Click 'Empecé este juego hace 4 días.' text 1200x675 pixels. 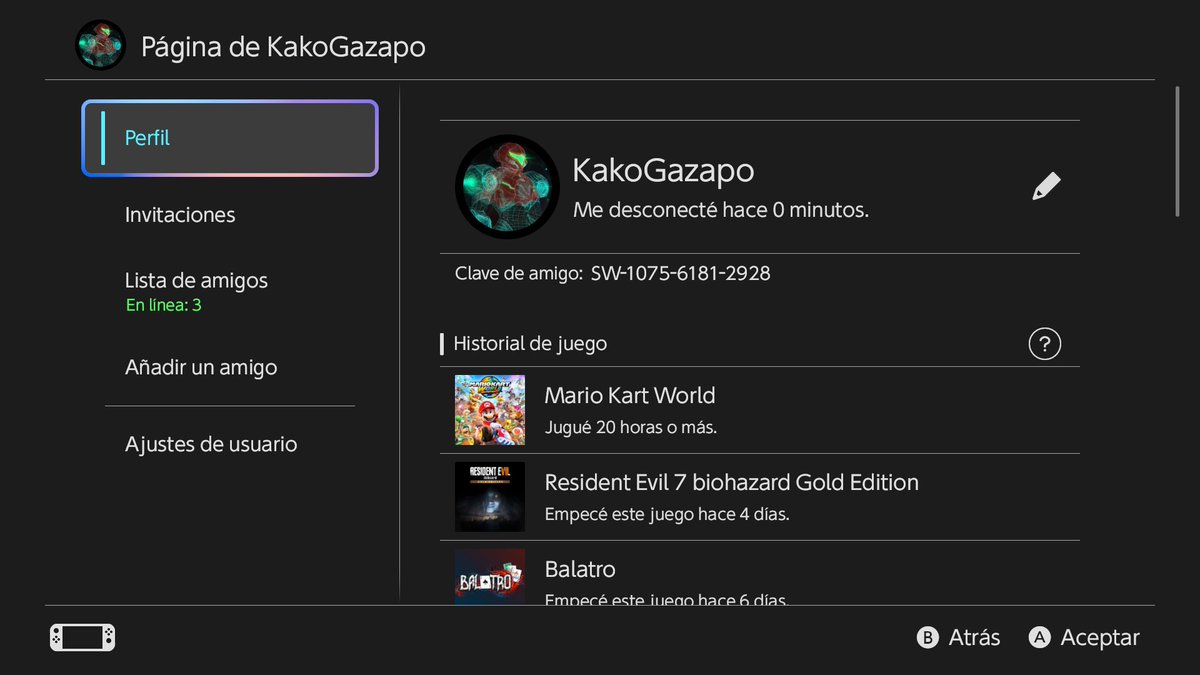tap(667, 515)
